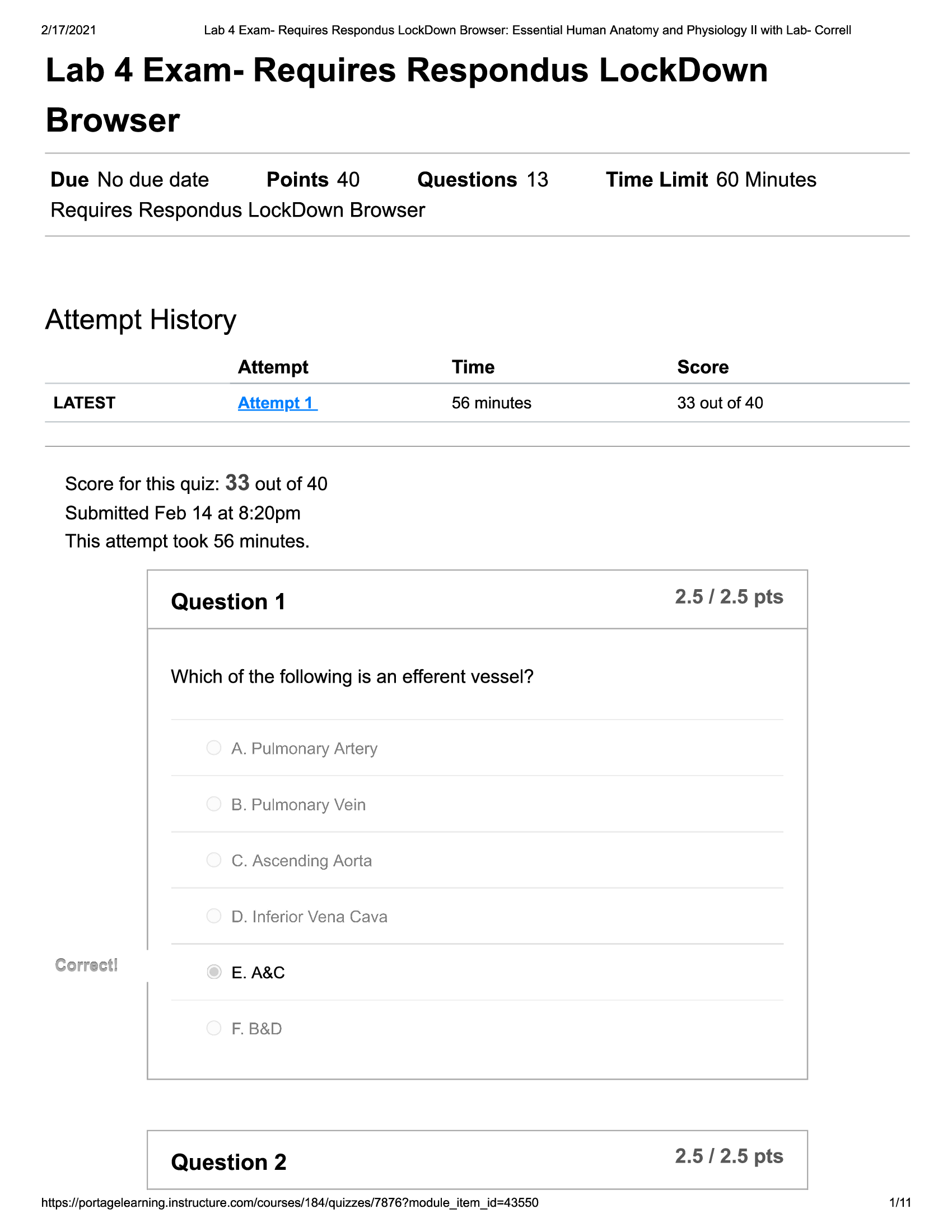This screenshot has width=952, height=1232.
Task: Pick the D. Inferior Vena Cava option
Action: 214,916
